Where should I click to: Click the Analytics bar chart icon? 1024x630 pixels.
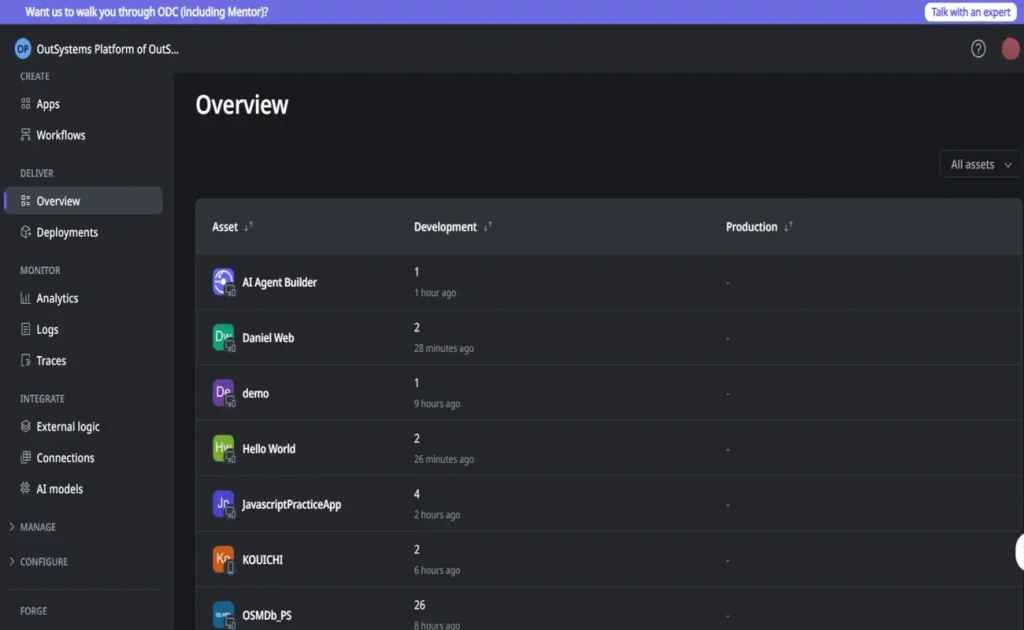(25, 298)
